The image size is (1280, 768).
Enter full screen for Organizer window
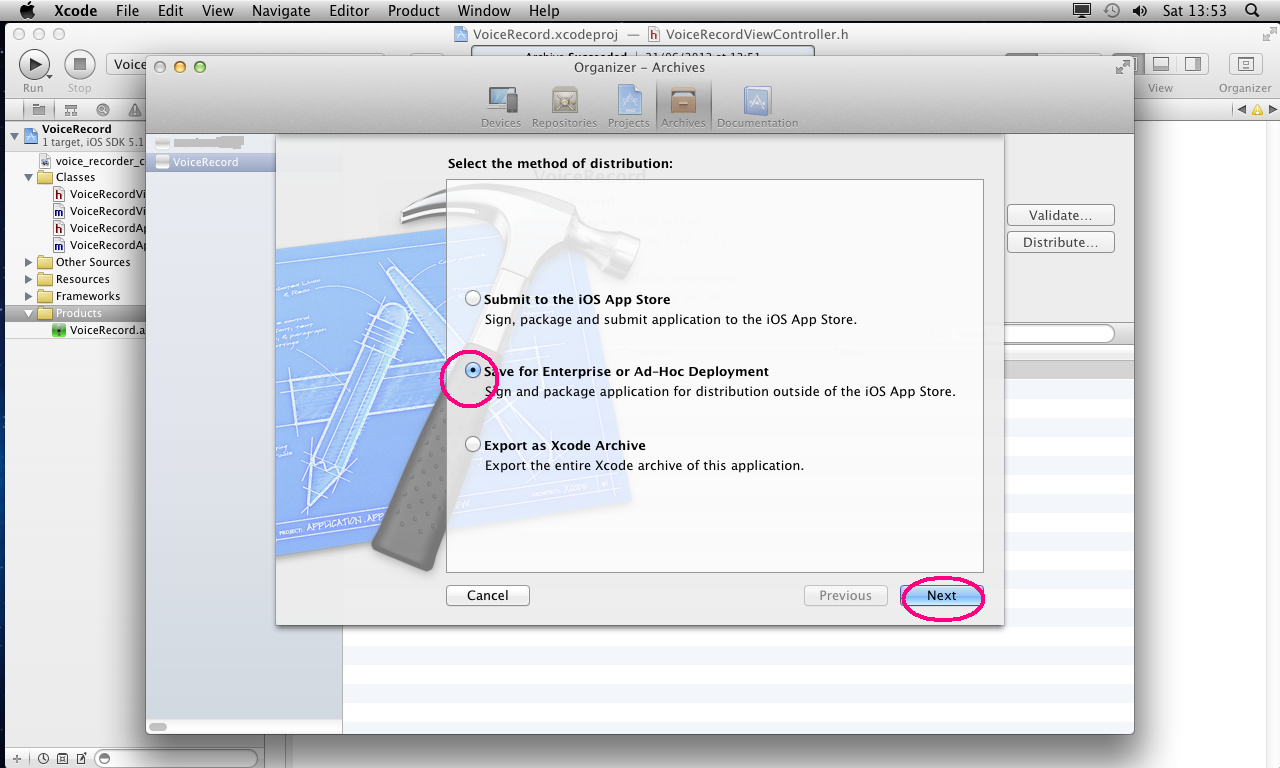(1123, 67)
